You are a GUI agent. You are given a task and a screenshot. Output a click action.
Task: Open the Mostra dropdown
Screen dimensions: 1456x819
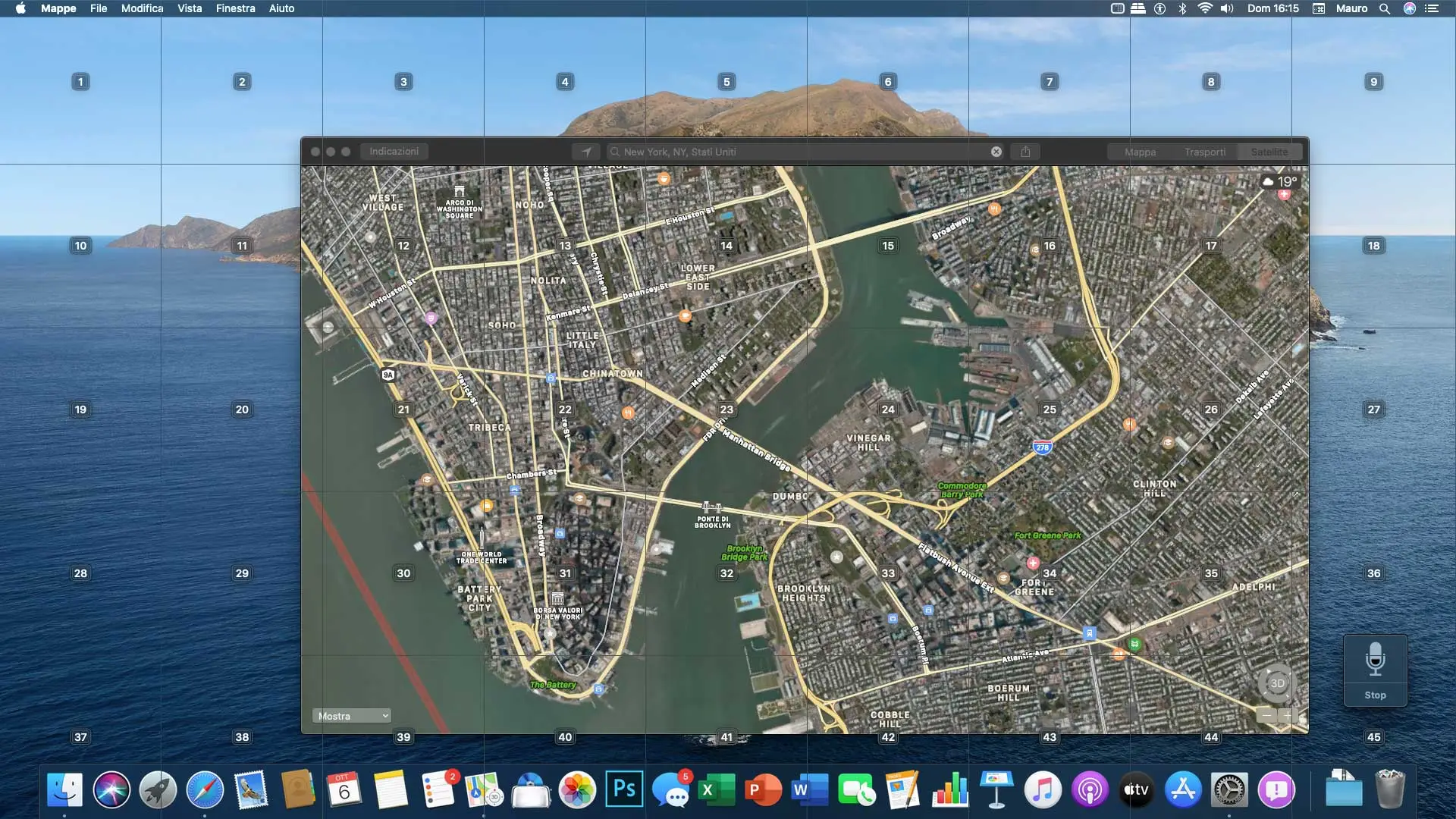pyautogui.click(x=351, y=715)
